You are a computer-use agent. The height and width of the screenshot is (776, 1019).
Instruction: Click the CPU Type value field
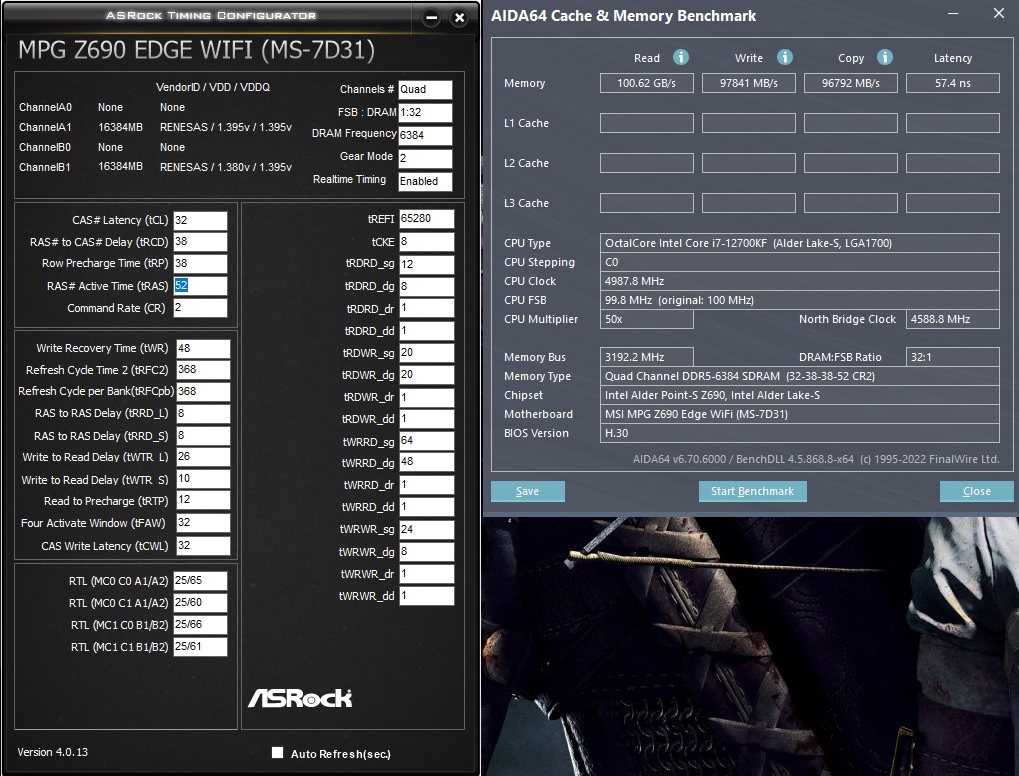coord(799,243)
